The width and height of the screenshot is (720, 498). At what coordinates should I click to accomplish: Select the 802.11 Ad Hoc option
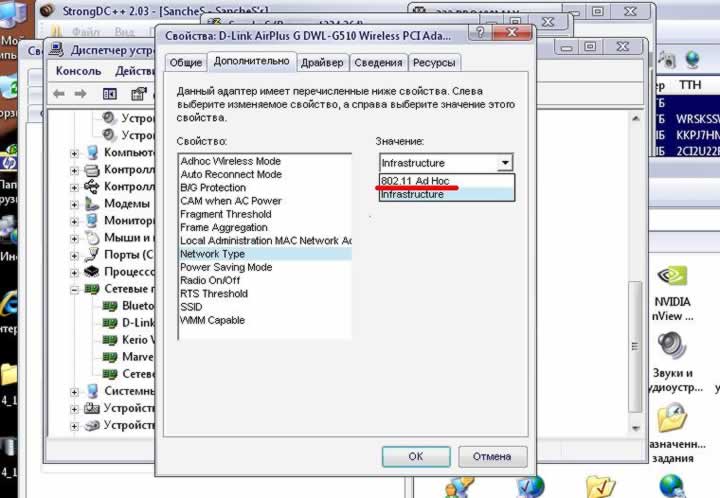click(x=446, y=180)
